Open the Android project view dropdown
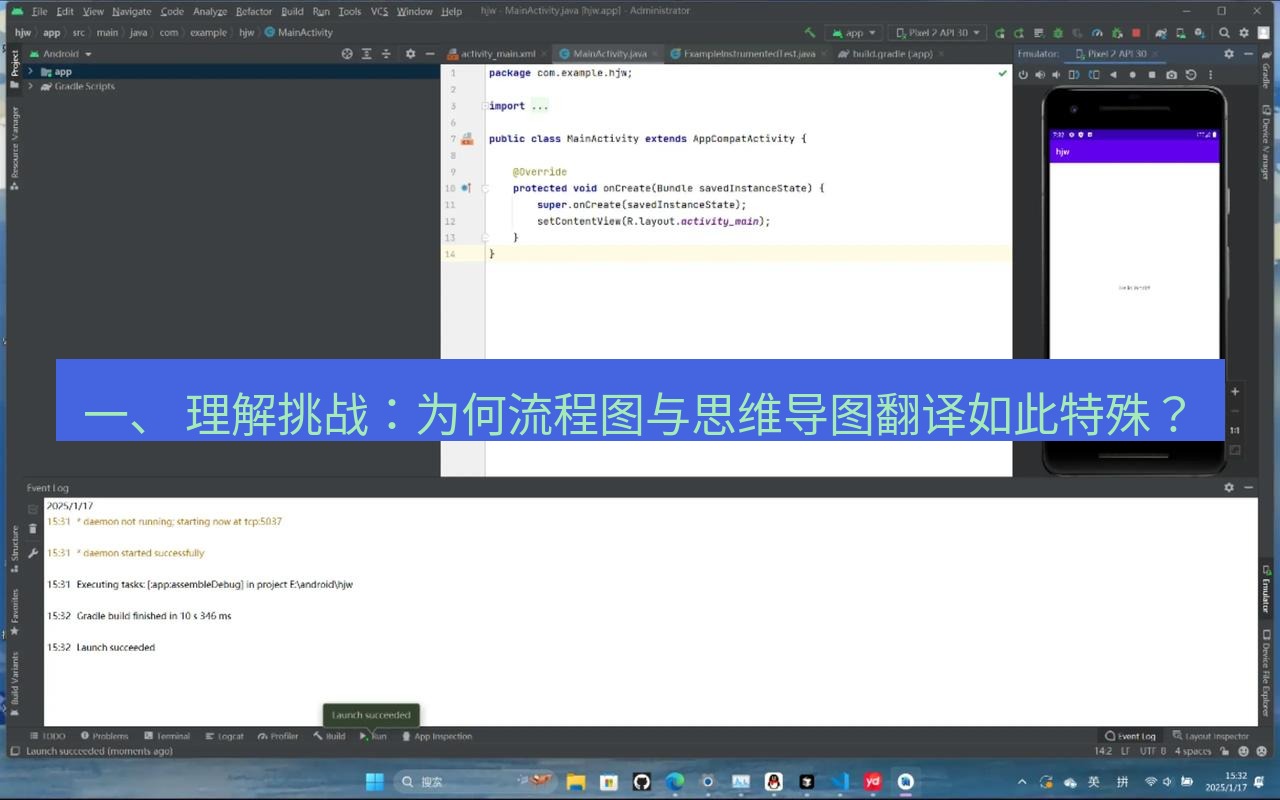The height and width of the screenshot is (800, 1280). [61, 54]
